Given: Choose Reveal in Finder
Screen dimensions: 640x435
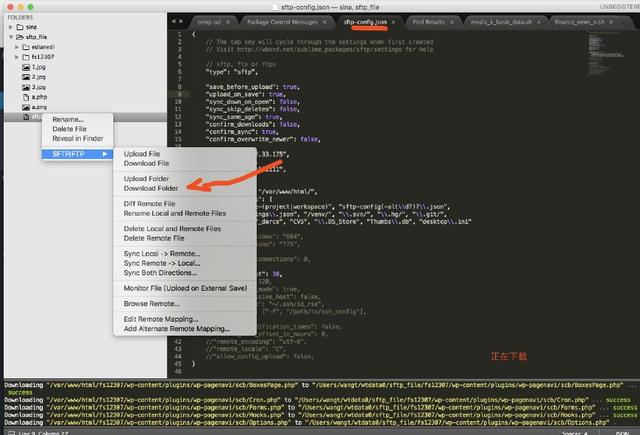Looking at the screenshot, I should 77,139.
